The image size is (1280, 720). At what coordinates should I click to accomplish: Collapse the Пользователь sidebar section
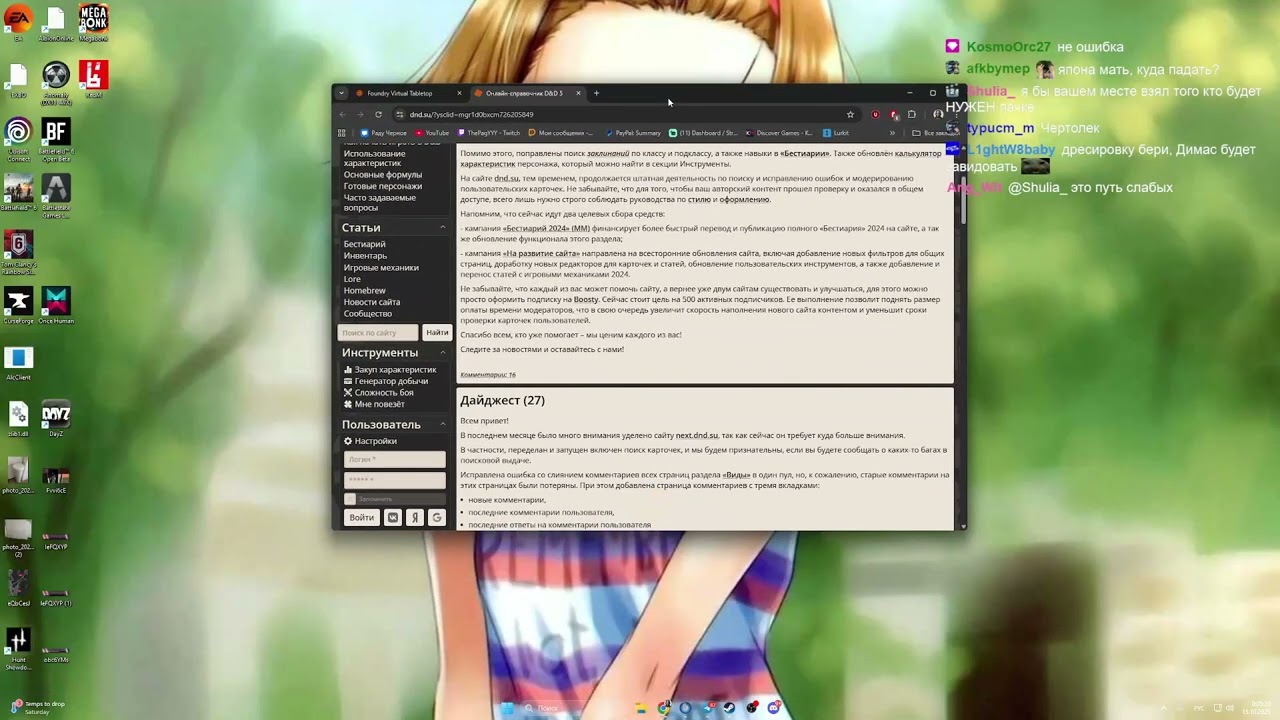(443, 425)
